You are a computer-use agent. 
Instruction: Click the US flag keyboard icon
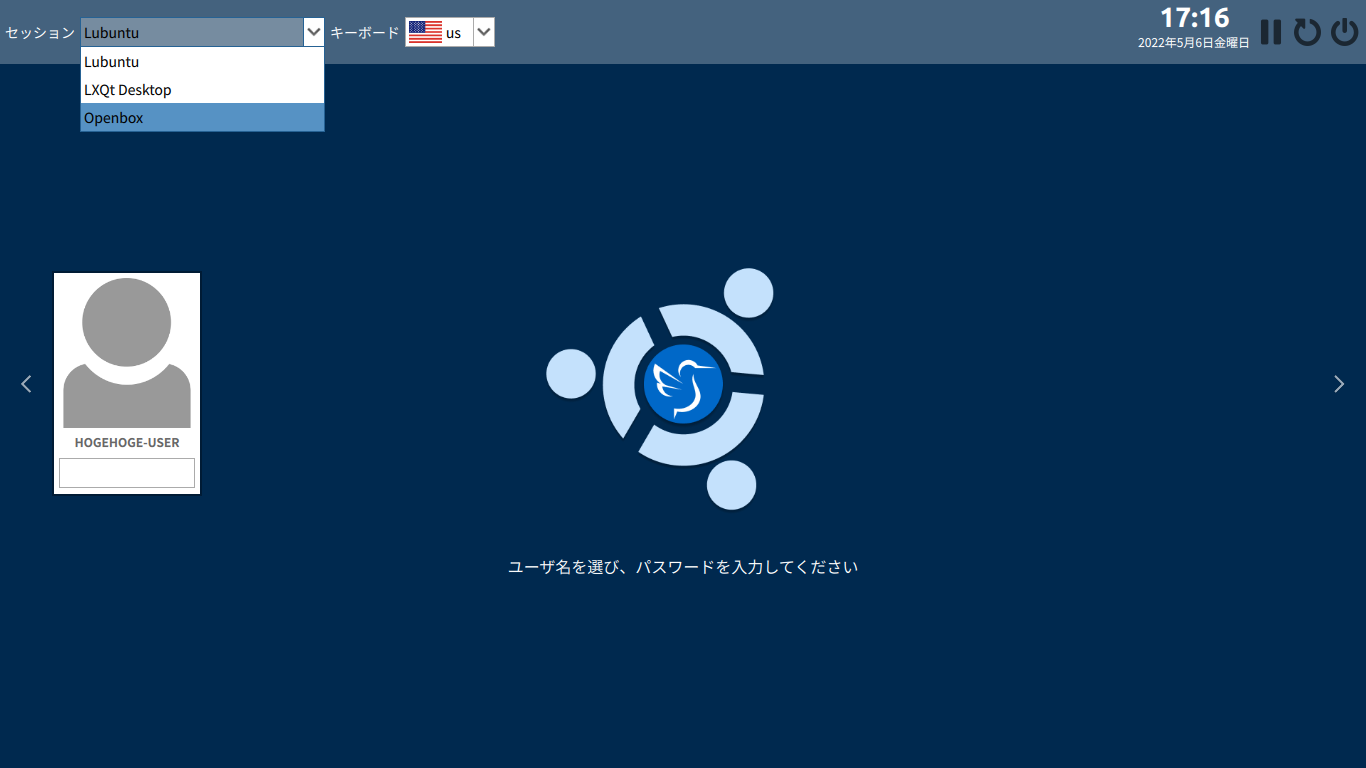point(425,32)
